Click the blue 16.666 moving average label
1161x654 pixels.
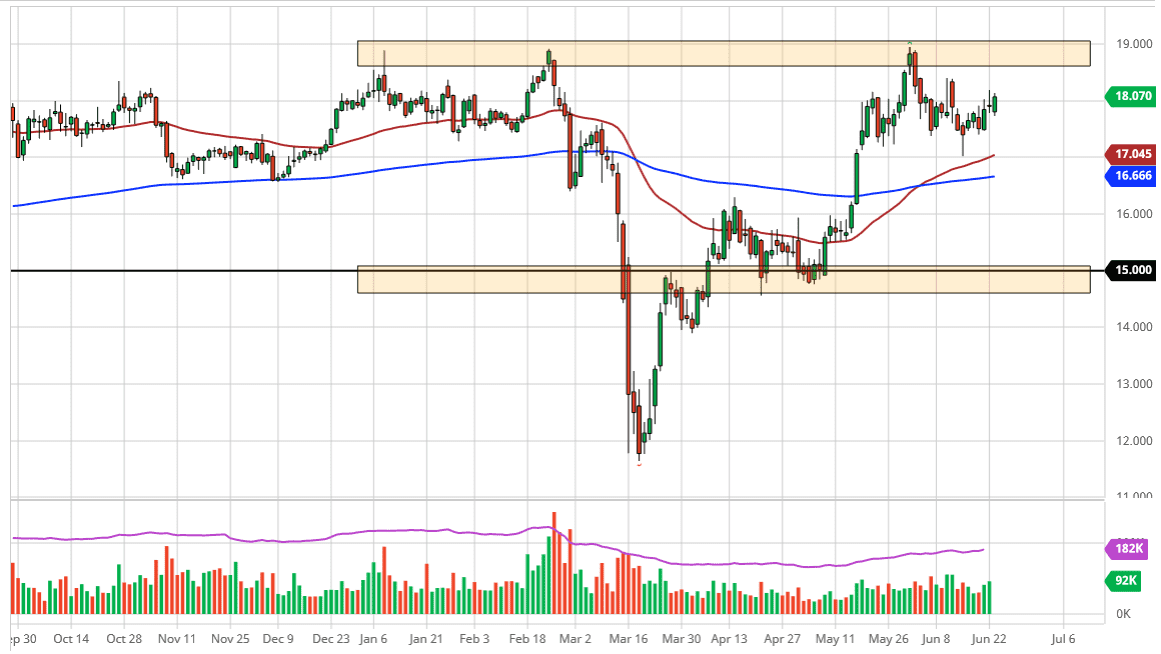click(1132, 176)
